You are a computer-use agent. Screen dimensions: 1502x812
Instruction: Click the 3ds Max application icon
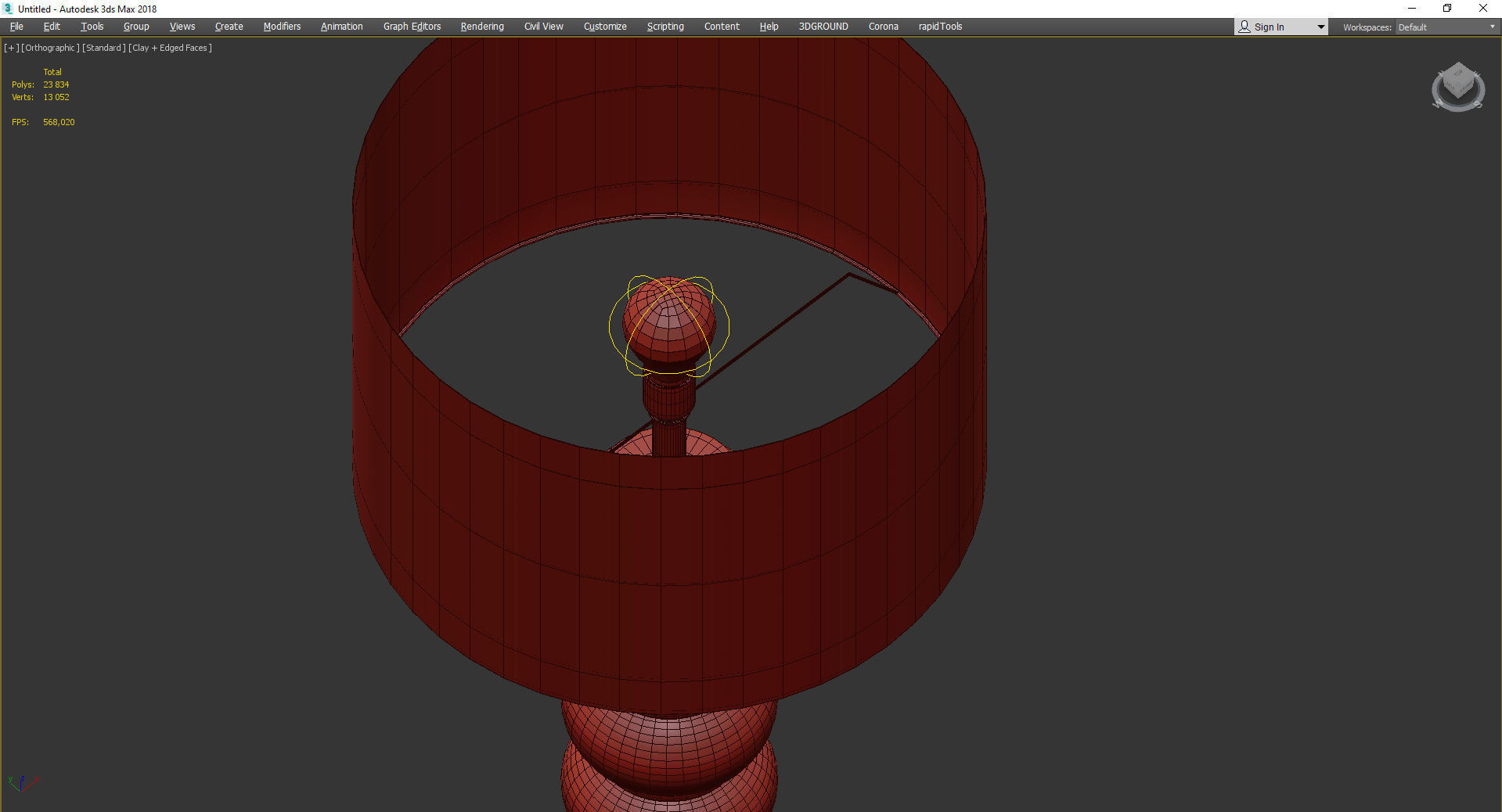click(x=8, y=9)
